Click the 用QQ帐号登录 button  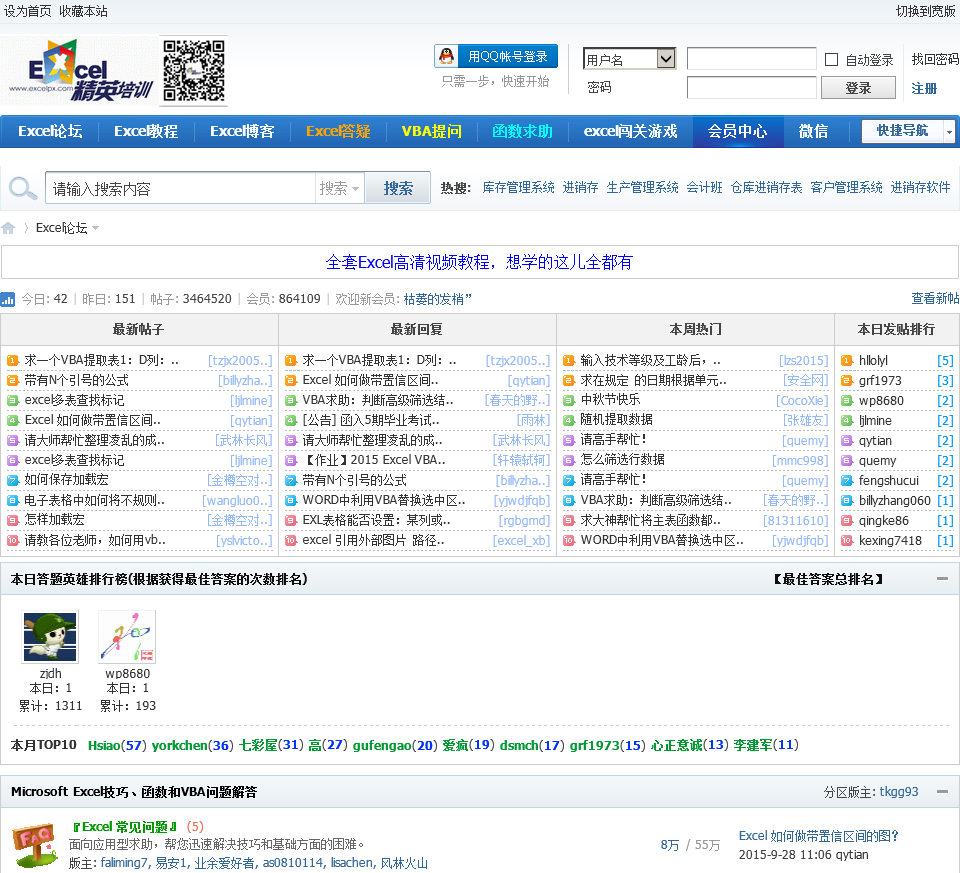(496, 56)
